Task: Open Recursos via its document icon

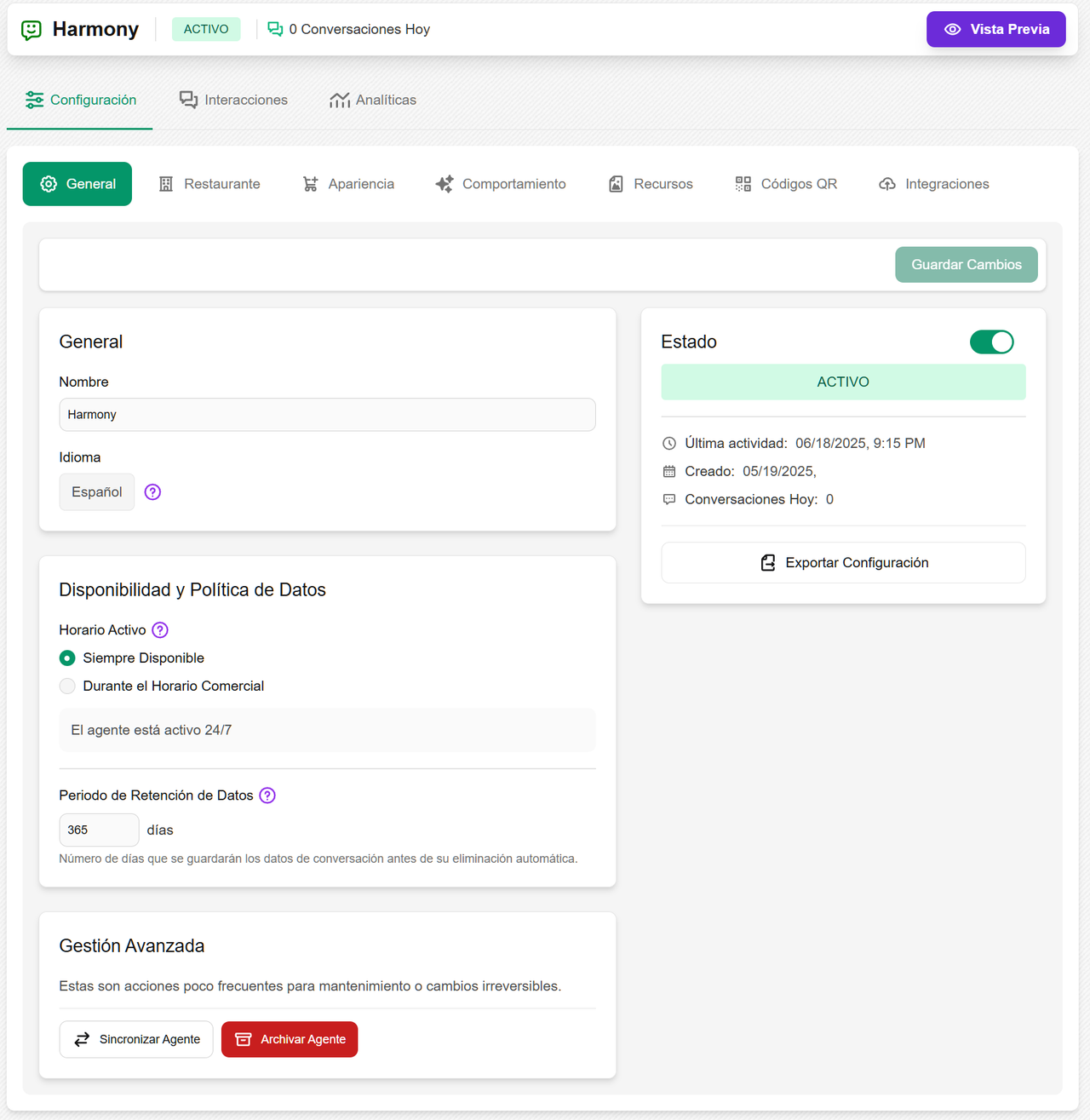Action: tap(616, 184)
